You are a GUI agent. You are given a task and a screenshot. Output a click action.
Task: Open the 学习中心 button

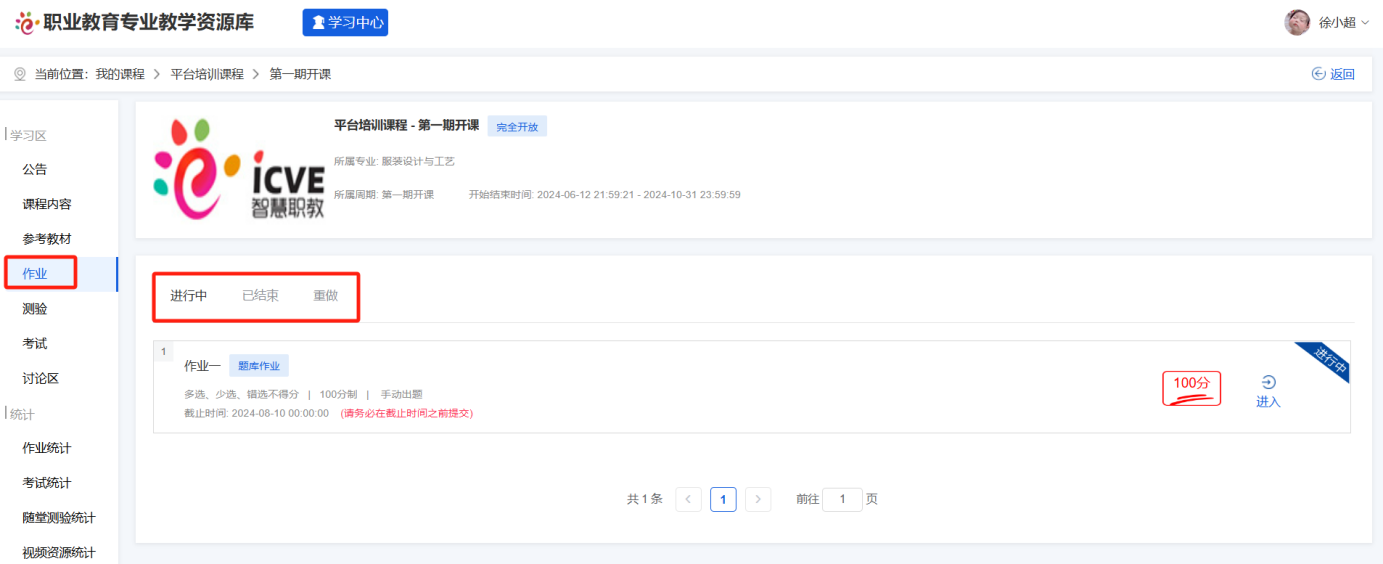(x=345, y=22)
